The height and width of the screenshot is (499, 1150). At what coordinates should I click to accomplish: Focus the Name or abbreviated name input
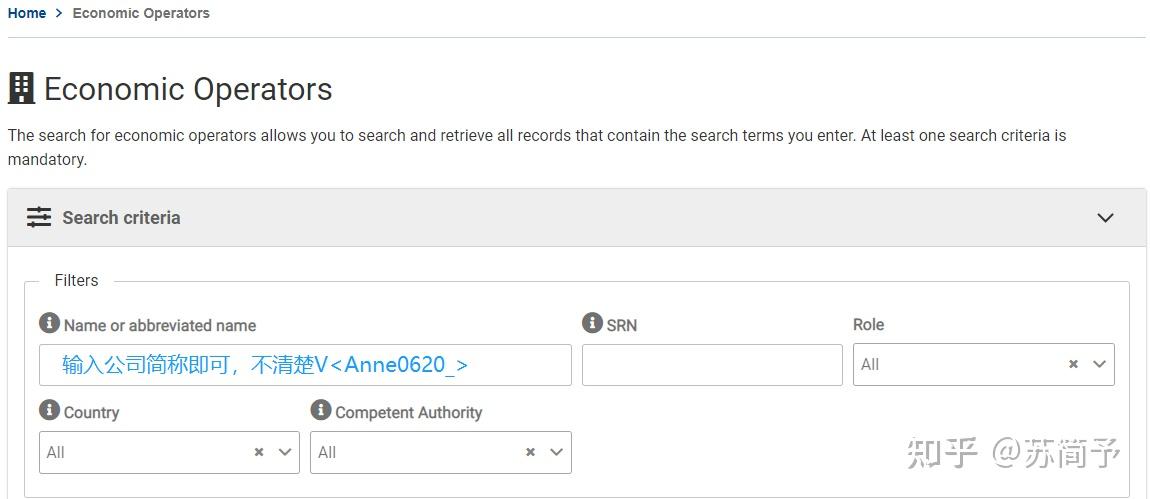point(305,365)
